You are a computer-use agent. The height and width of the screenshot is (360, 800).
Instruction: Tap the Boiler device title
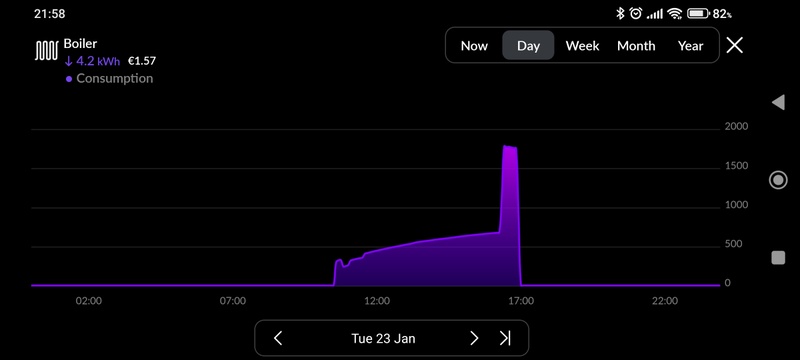[80, 44]
